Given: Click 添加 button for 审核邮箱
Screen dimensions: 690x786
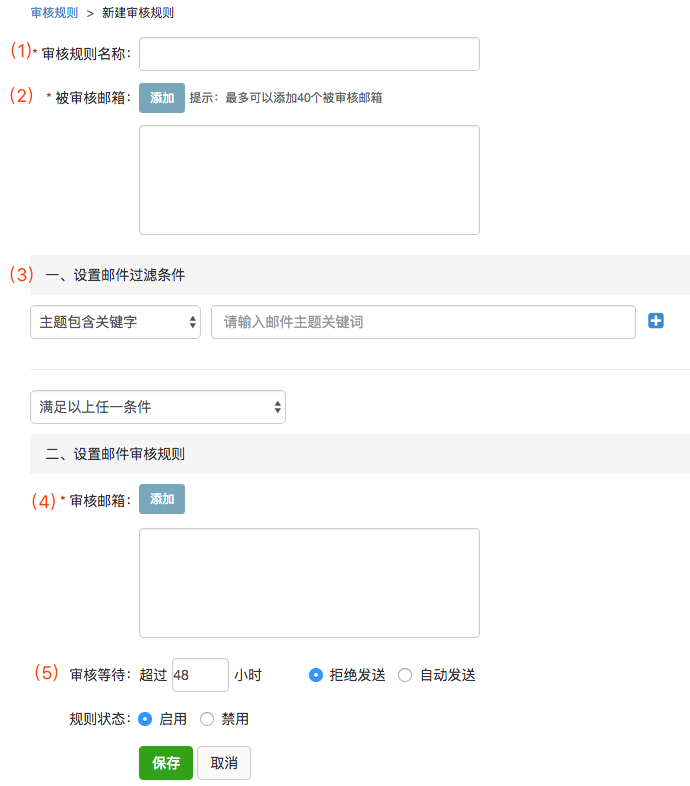Looking at the screenshot, I should point(162,499).
